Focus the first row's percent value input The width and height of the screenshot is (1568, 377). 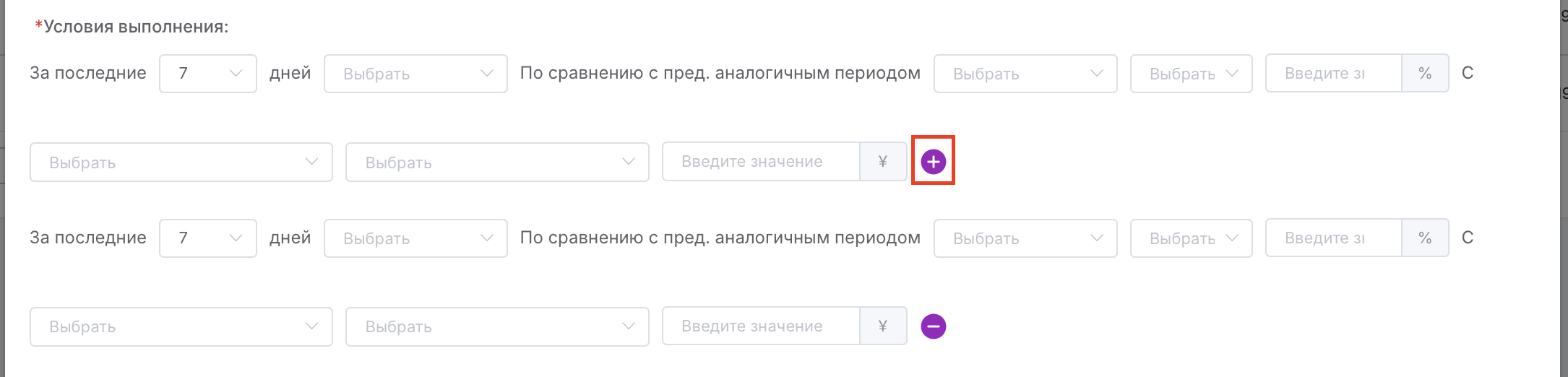click(x=1333, y=73)
